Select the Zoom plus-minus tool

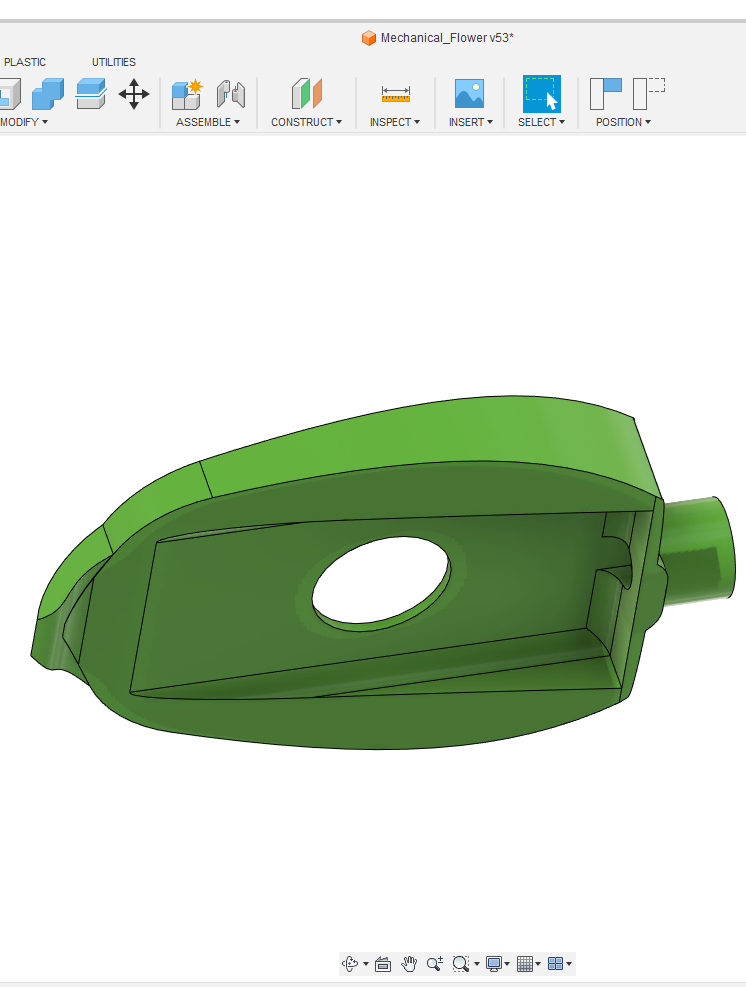tap(435, 964)
